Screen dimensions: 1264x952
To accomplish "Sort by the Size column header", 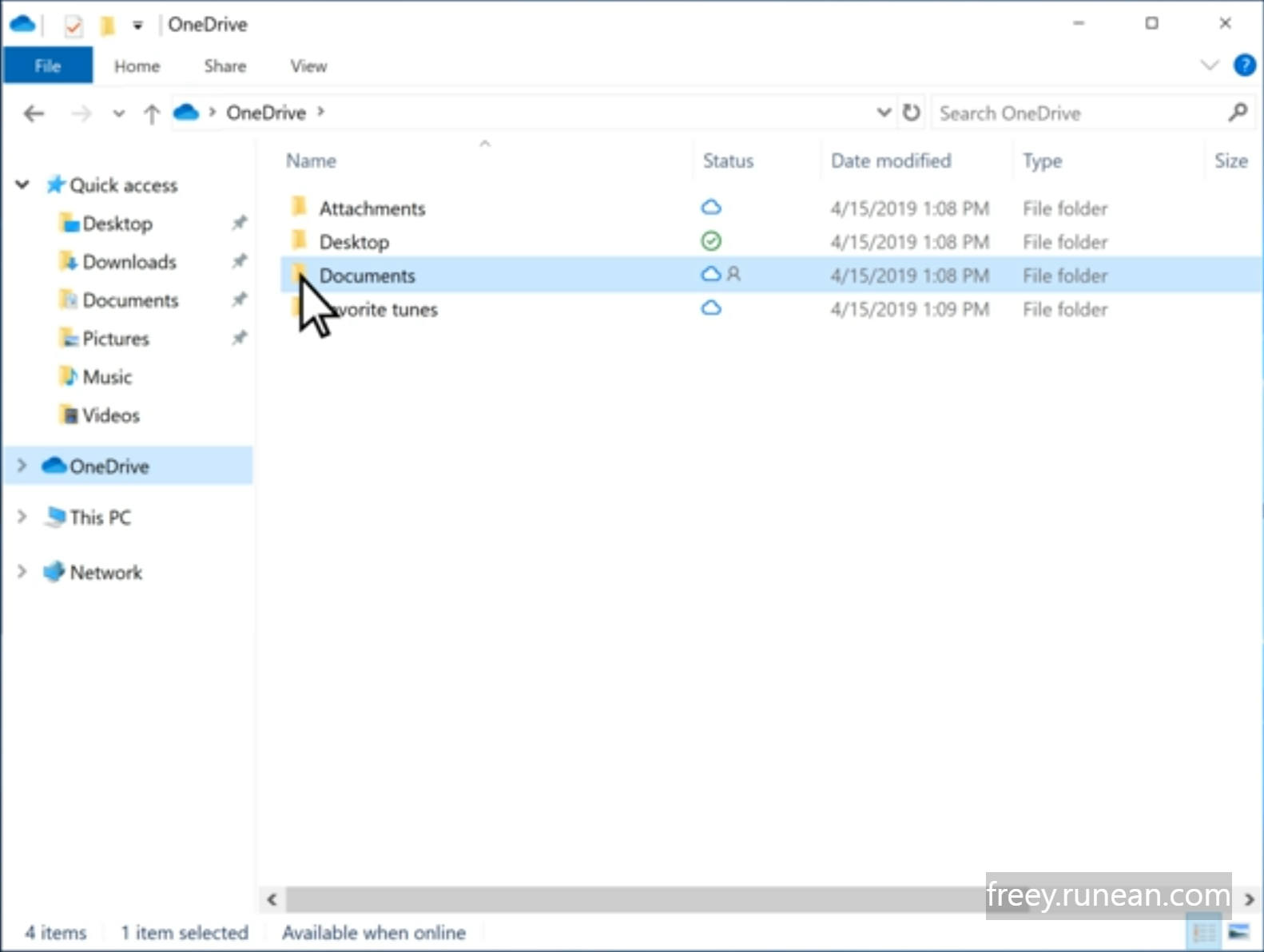I will [1230, 161].
